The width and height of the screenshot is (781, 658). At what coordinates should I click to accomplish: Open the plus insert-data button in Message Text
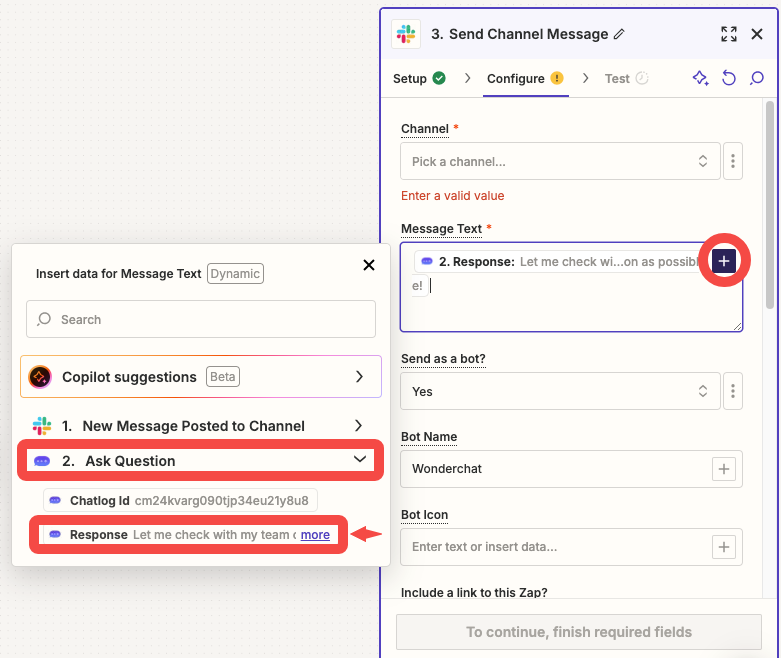(725, 261)
